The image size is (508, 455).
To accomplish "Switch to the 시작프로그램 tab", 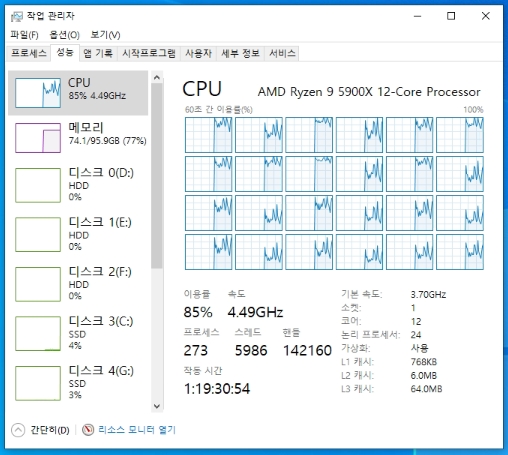I will [x=149, y=53].
